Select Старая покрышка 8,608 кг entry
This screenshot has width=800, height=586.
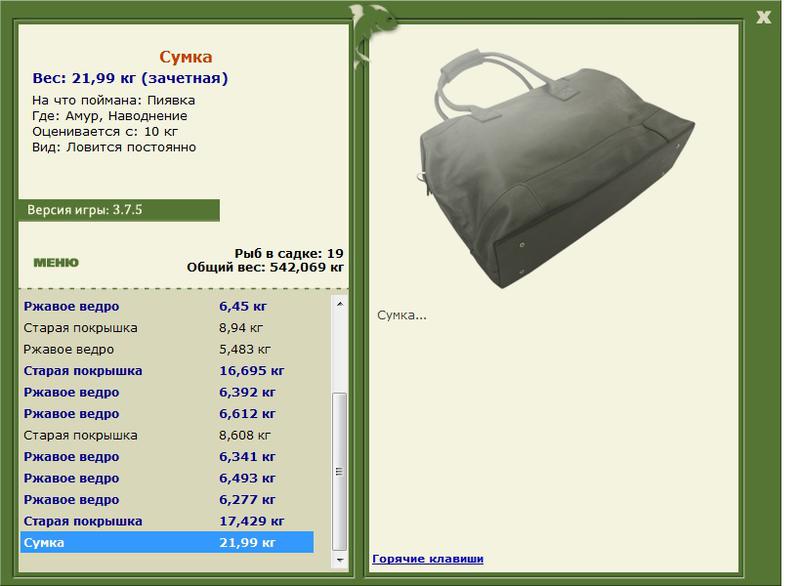point(167,435)
